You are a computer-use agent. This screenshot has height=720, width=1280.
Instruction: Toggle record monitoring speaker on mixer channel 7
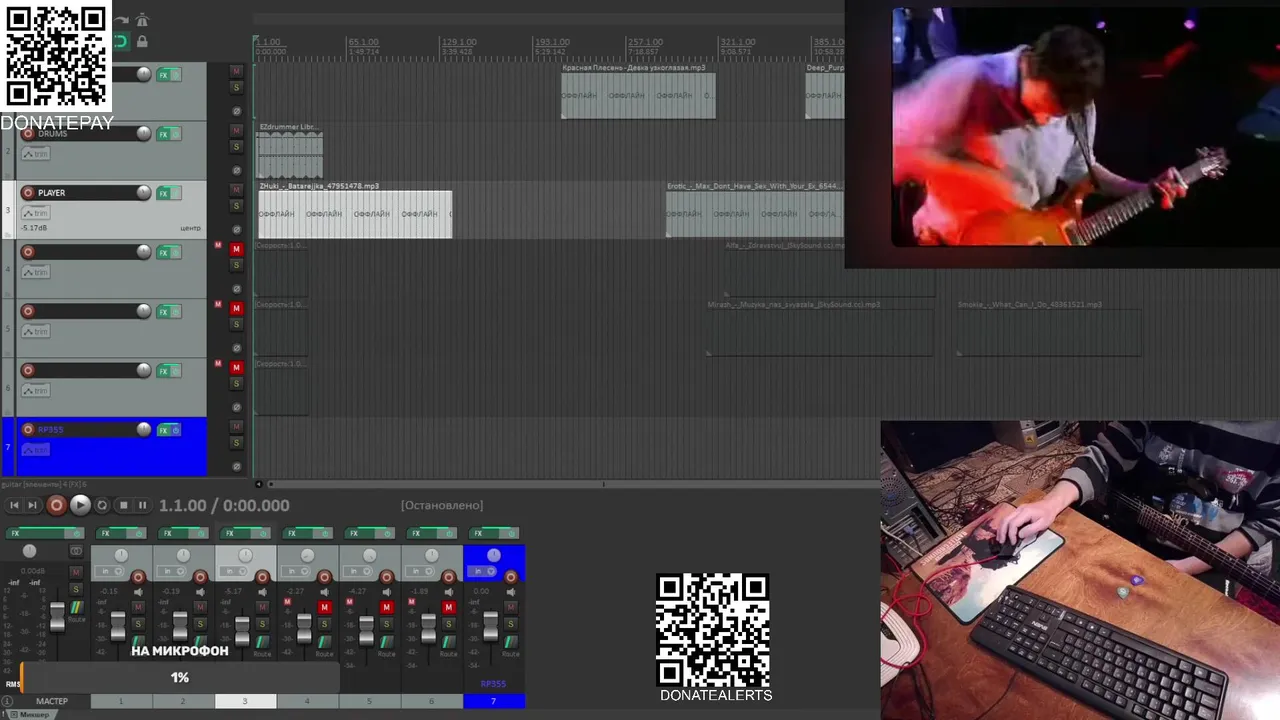tap(511, 592)
